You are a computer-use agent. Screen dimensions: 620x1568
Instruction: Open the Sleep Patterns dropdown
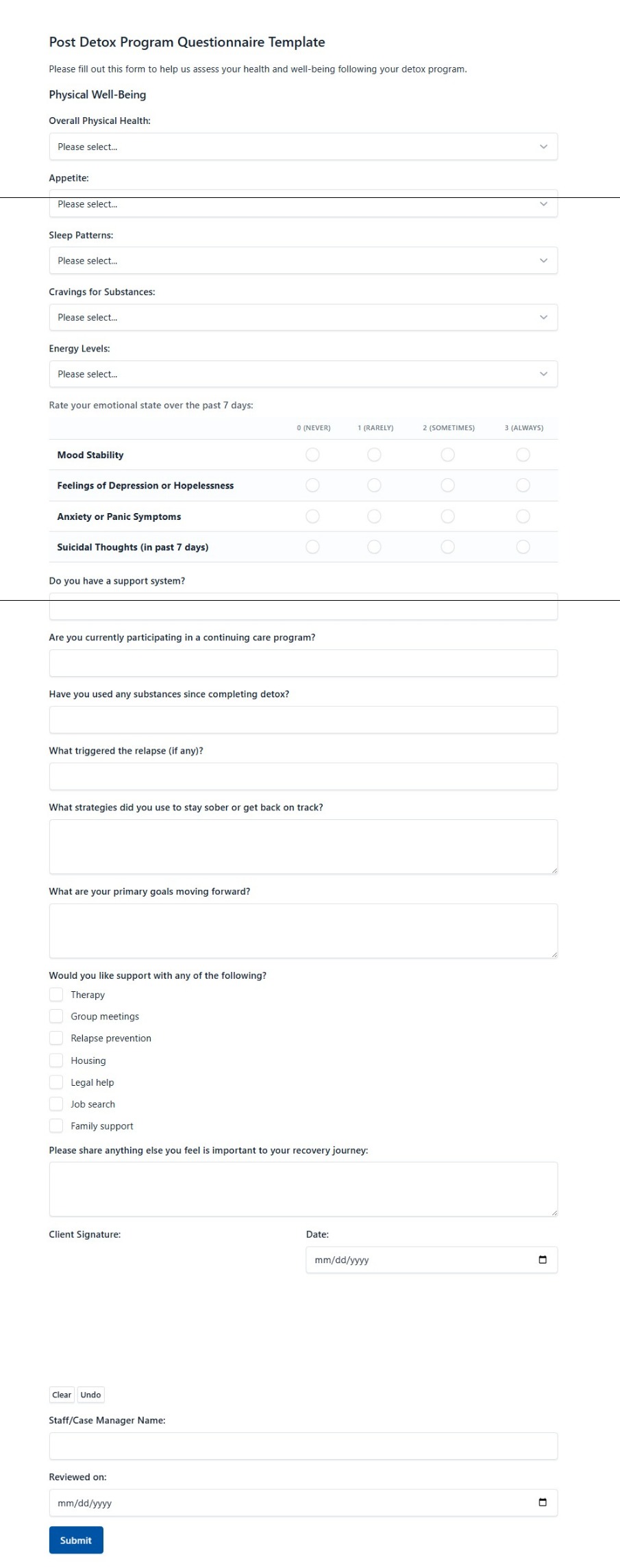303,260
